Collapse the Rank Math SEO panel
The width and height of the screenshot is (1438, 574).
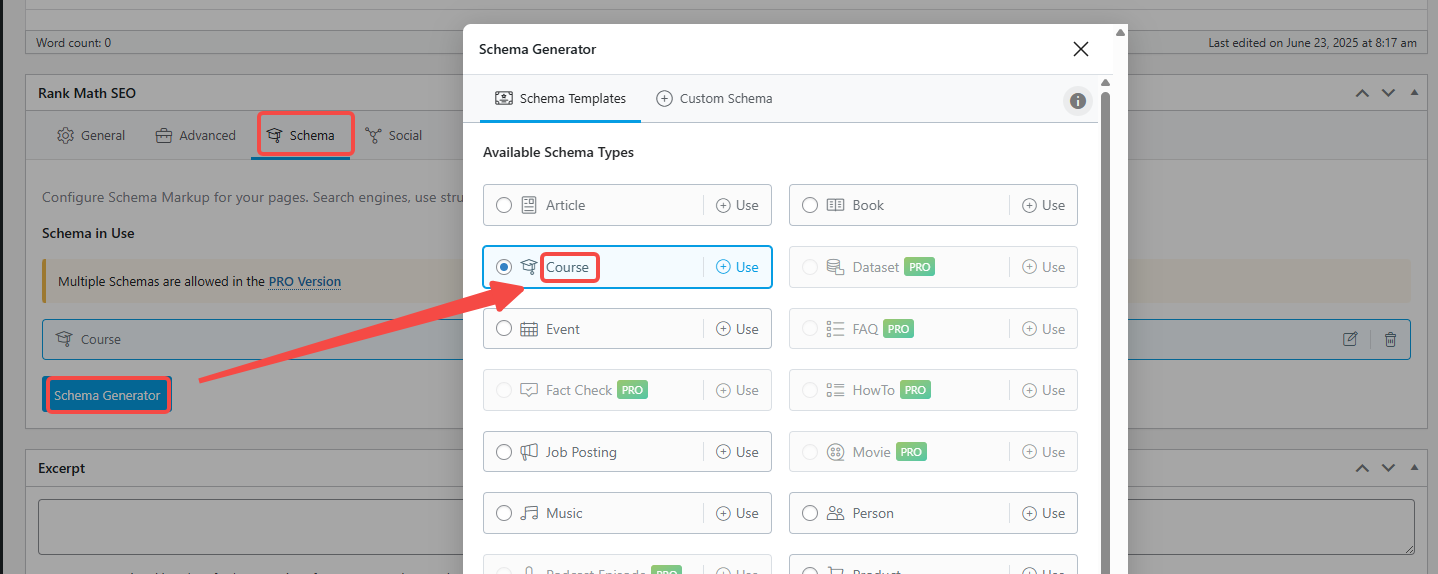[1414, 93]
